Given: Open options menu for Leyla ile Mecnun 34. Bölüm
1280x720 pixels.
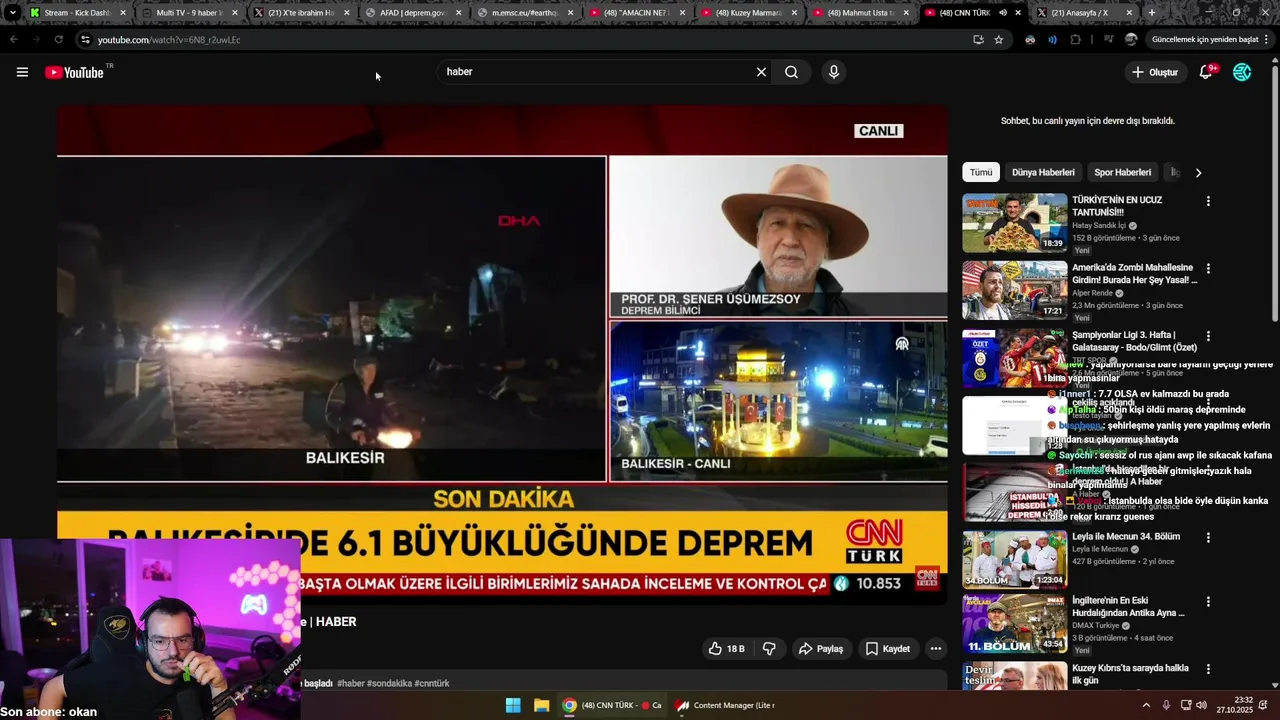Looking at the screenshot, I should click(x=1208, y=537).
